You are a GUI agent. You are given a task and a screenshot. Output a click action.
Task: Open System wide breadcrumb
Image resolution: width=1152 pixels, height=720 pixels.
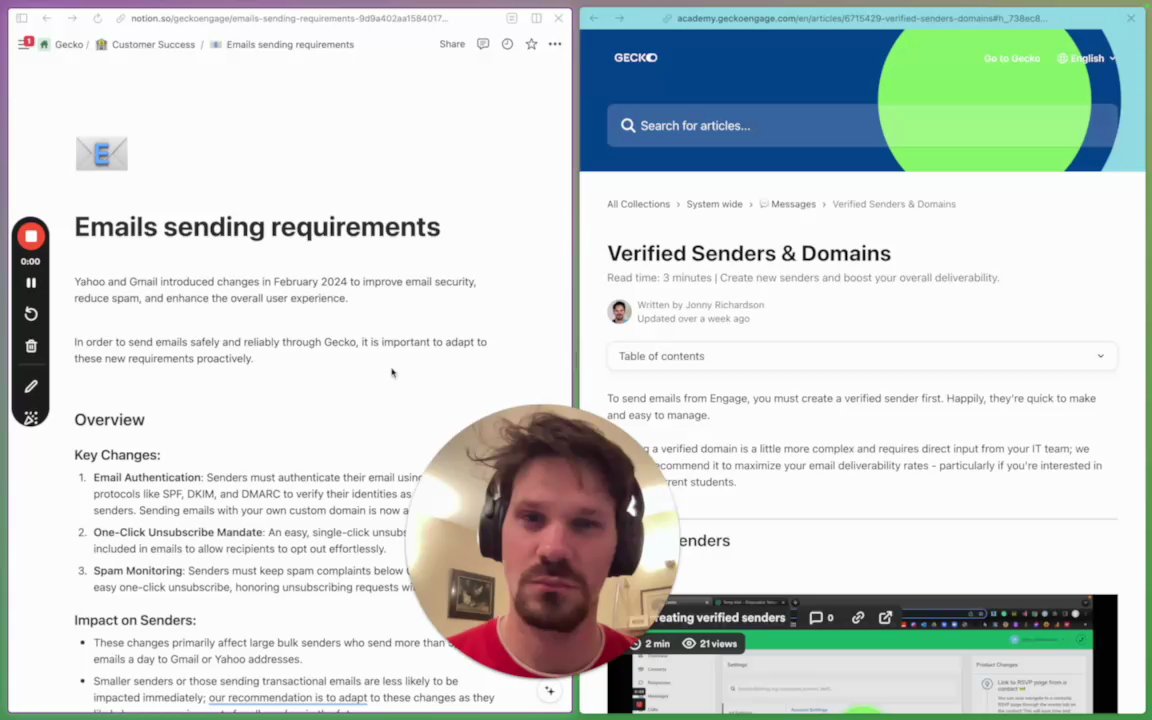click(714, 204)
